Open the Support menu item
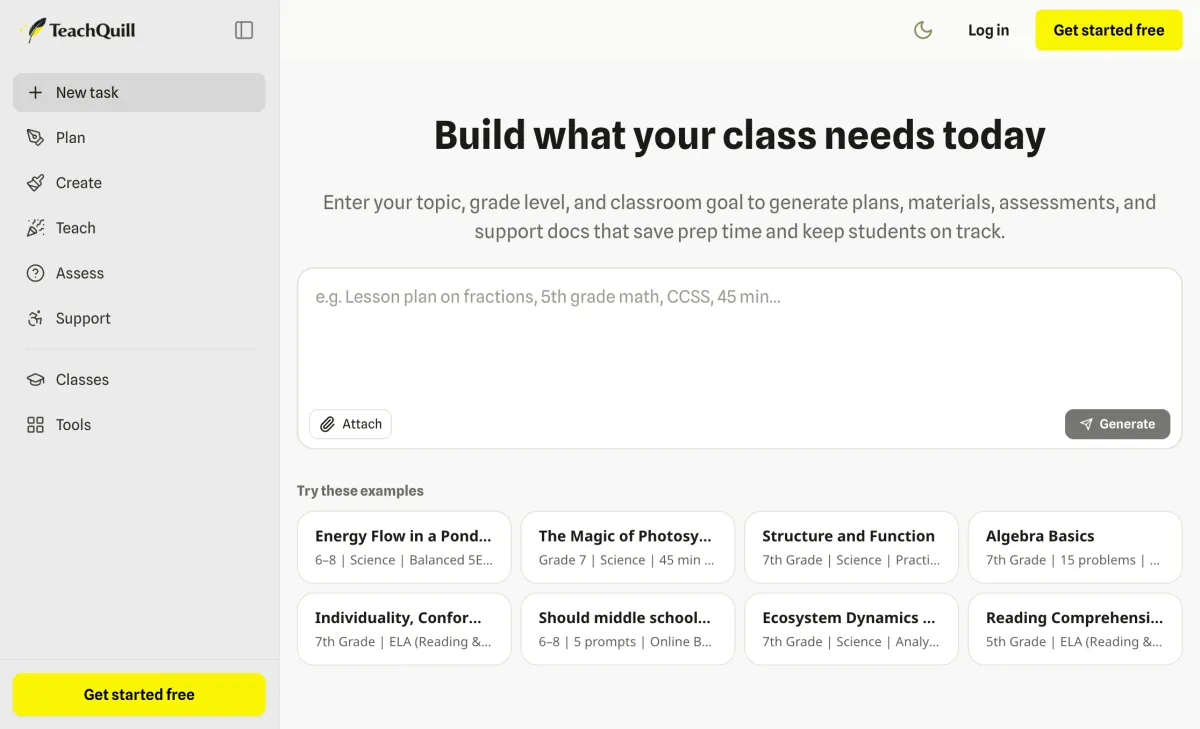Screen dimensions: 1200x729 (x=139, y=318)
